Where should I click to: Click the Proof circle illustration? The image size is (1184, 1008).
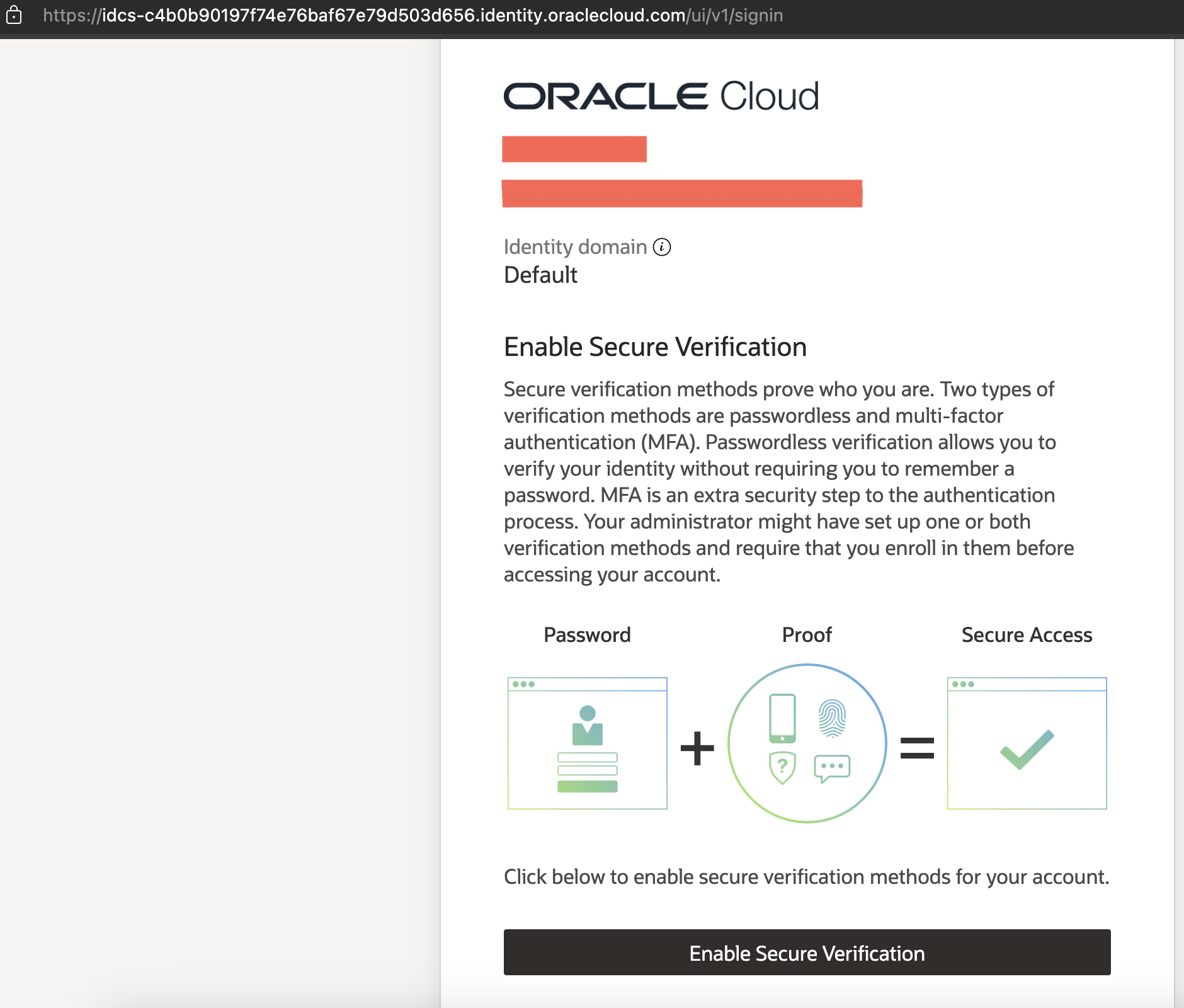tap(807, 743)
